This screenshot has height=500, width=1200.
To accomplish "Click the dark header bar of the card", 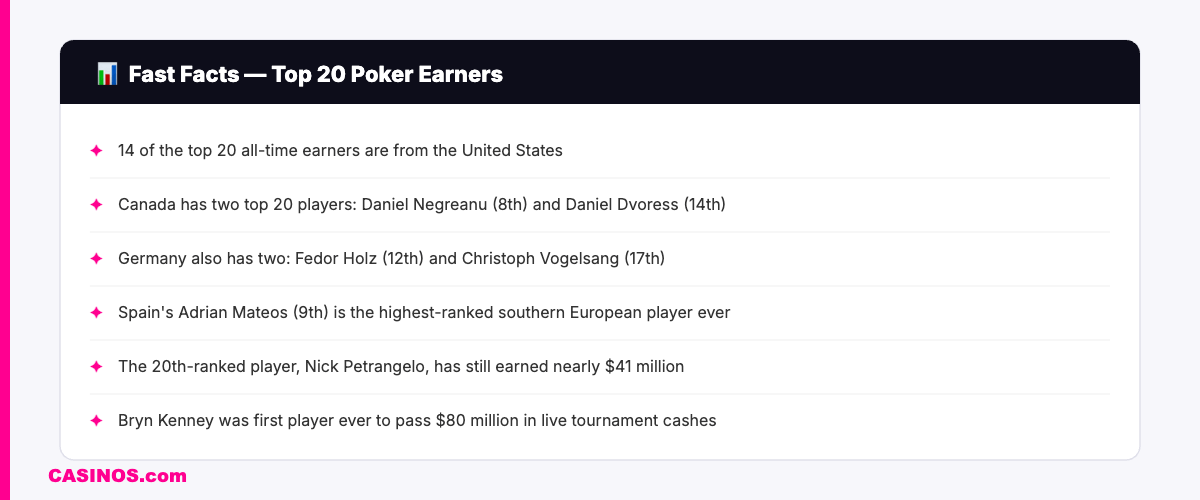I will click(x=800, y=73).
